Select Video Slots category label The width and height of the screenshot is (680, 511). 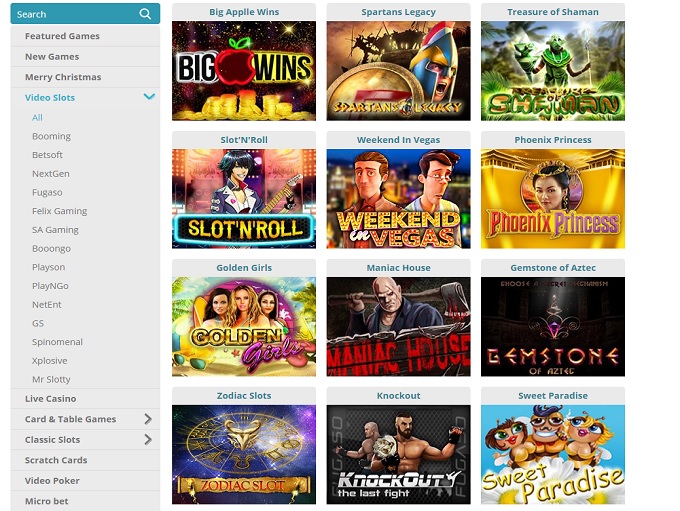50,98
